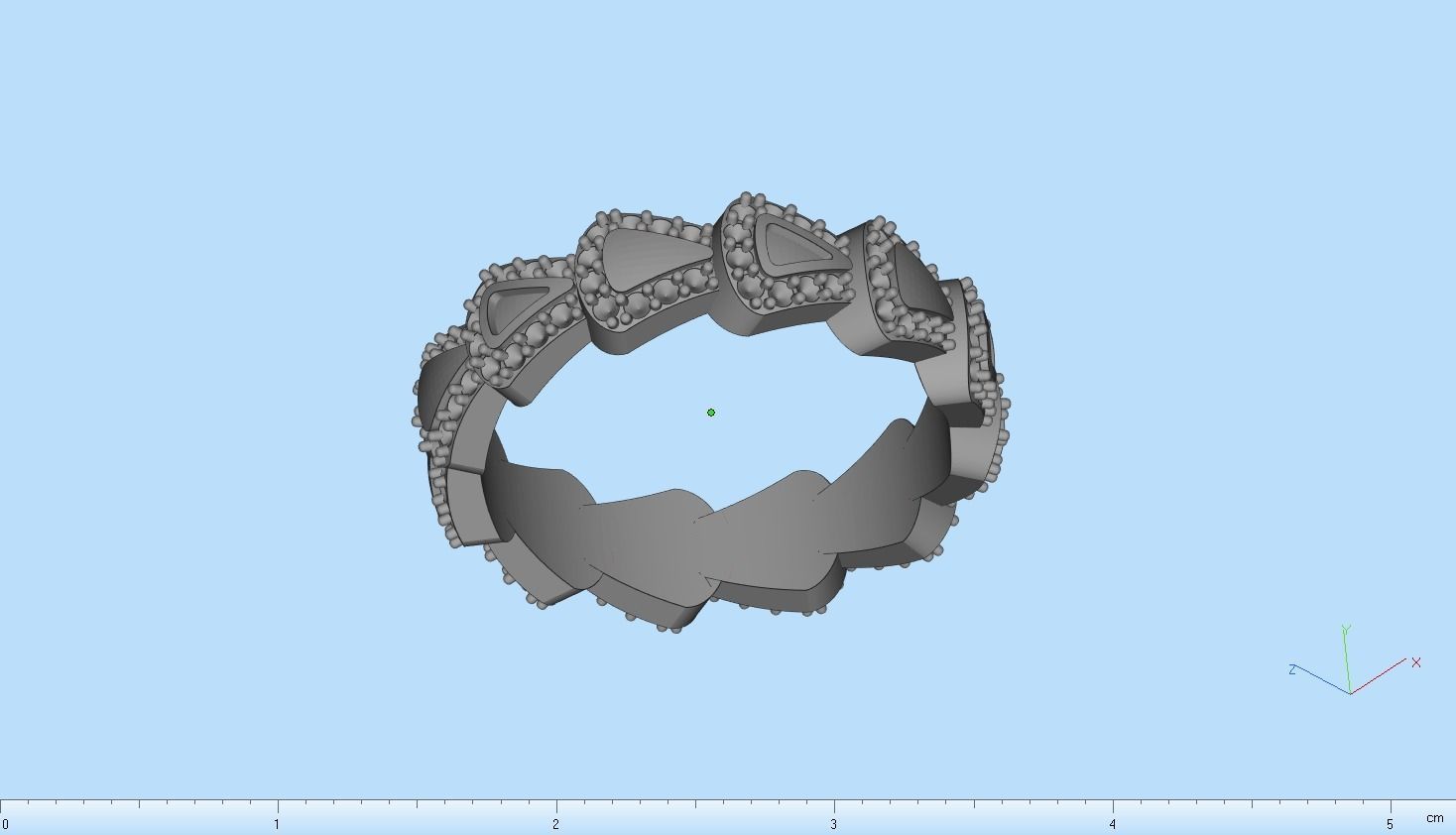This screenshot has width=1456, height=835.
Task: Click the '5' mark on the ruler
Action: coord(1391,824)
